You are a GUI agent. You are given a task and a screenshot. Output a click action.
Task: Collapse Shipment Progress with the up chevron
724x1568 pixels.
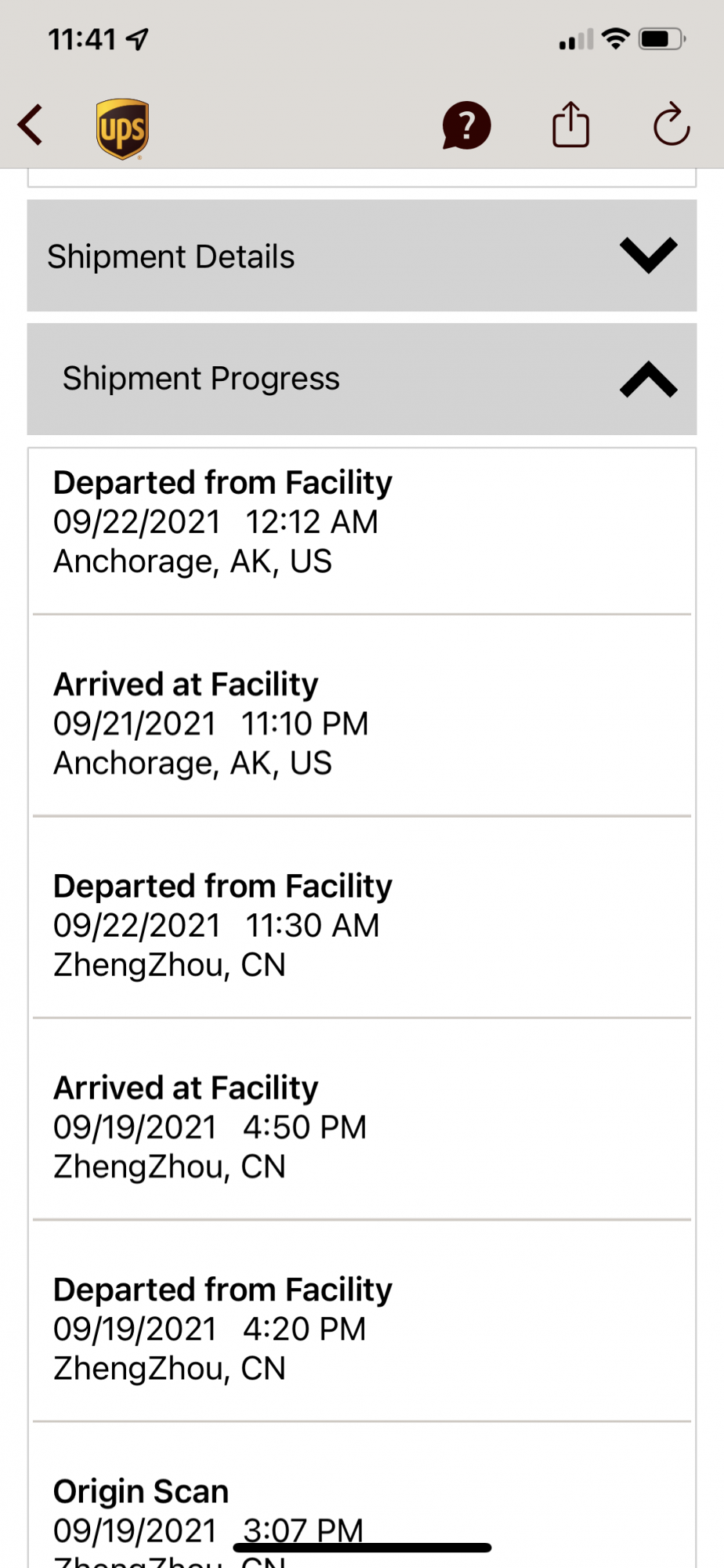[x=648, y=379]
